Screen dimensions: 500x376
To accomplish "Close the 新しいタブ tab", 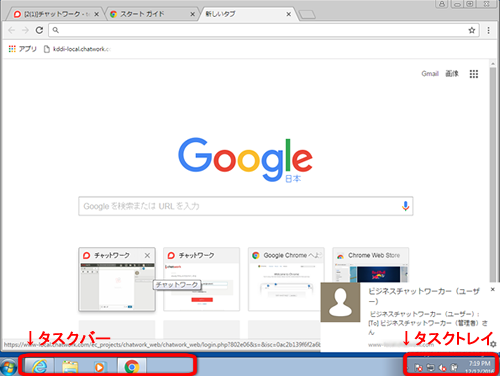I will point(289,14).
